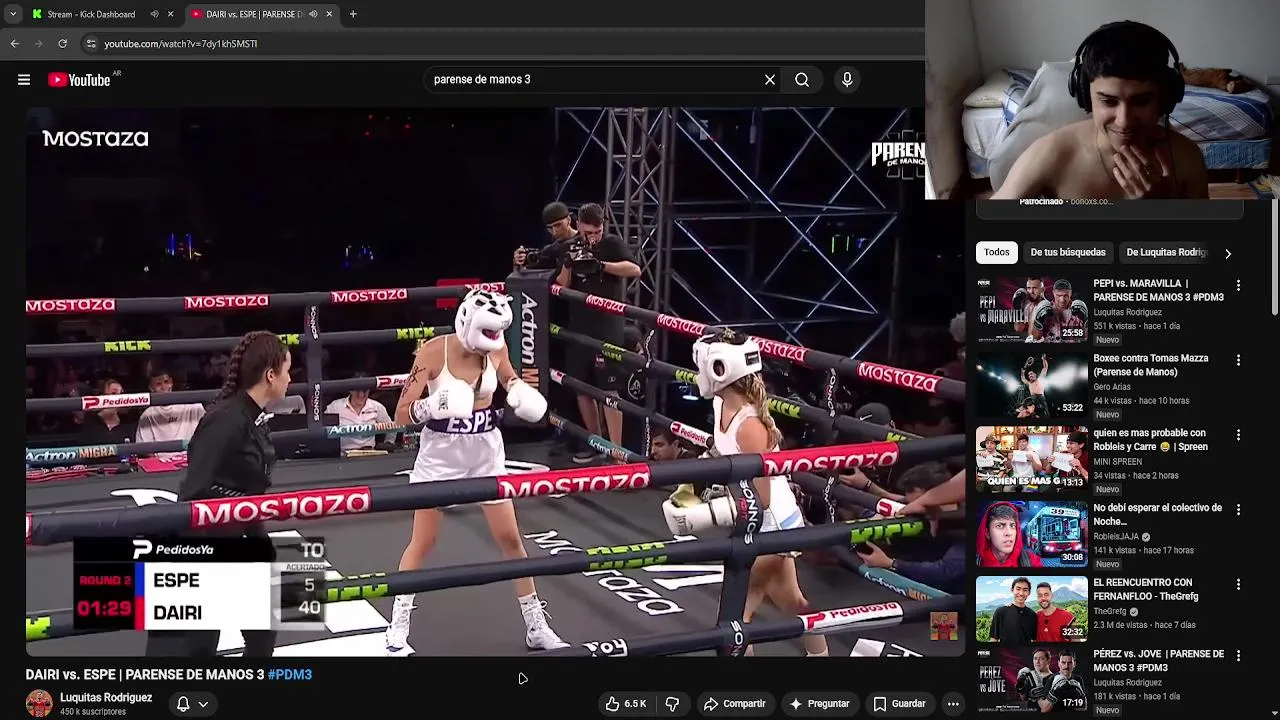Select the DAIRI vs. ESPE browser tab

click(262, 14)
